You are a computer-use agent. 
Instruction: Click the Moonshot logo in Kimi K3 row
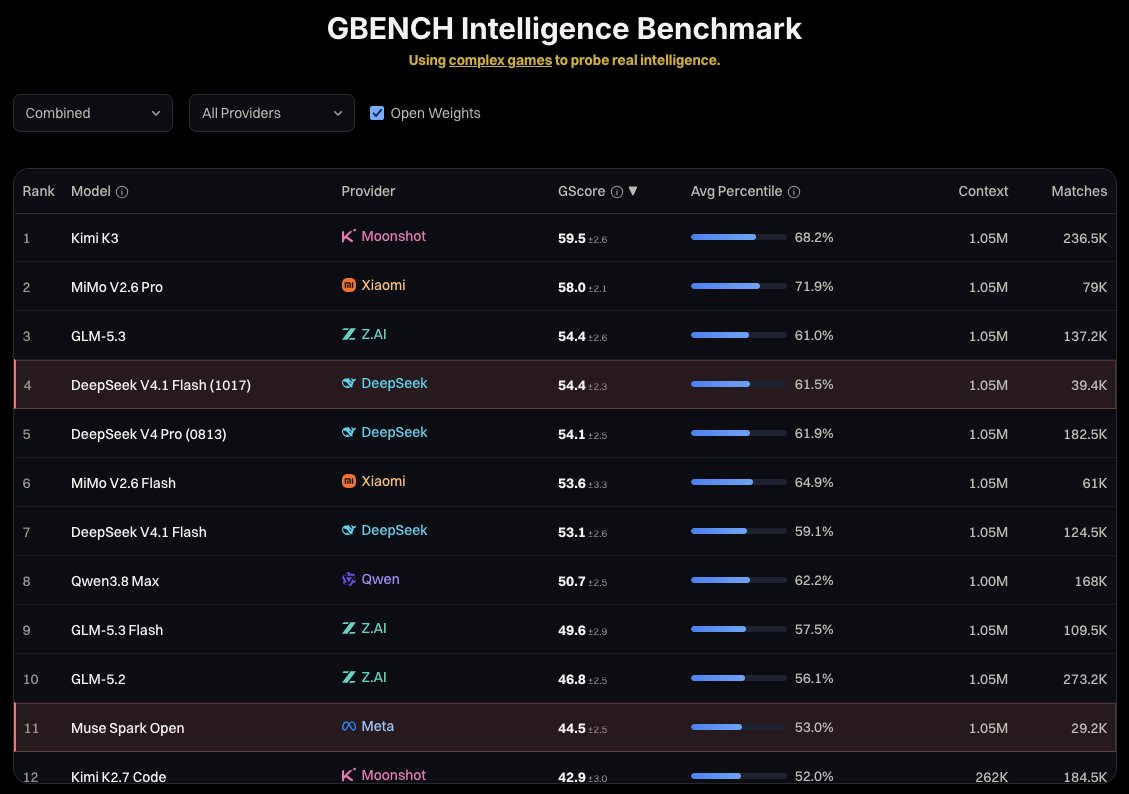(348, 236)
